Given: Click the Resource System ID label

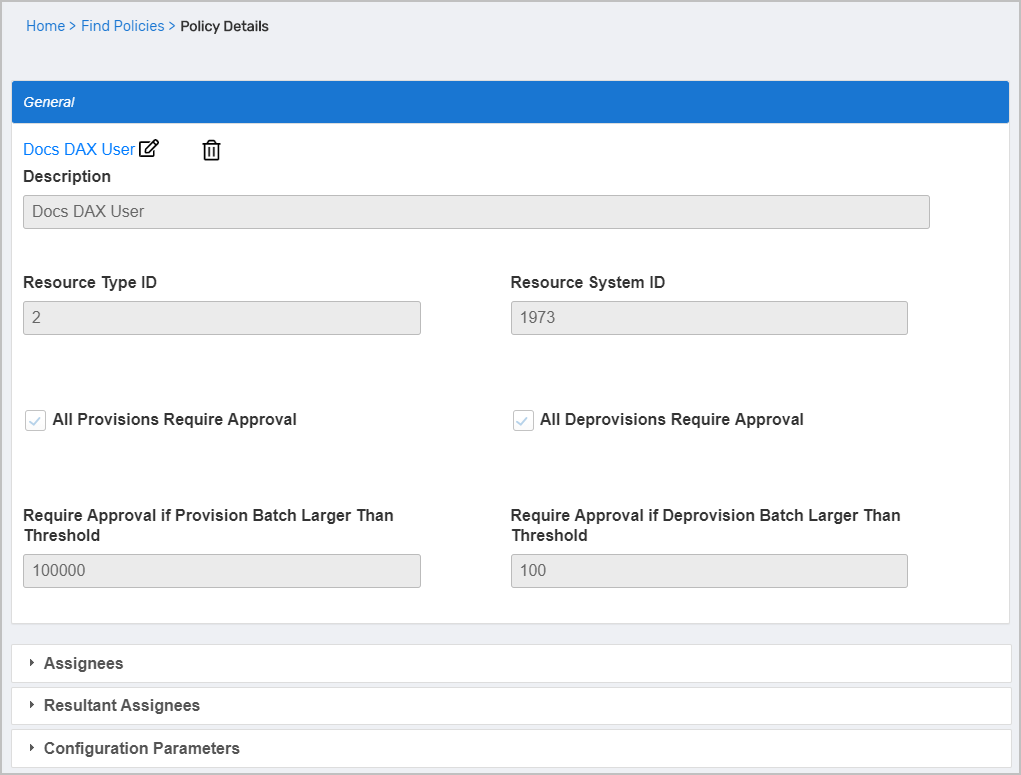Looking at the screenshot, I should (588, 282).
